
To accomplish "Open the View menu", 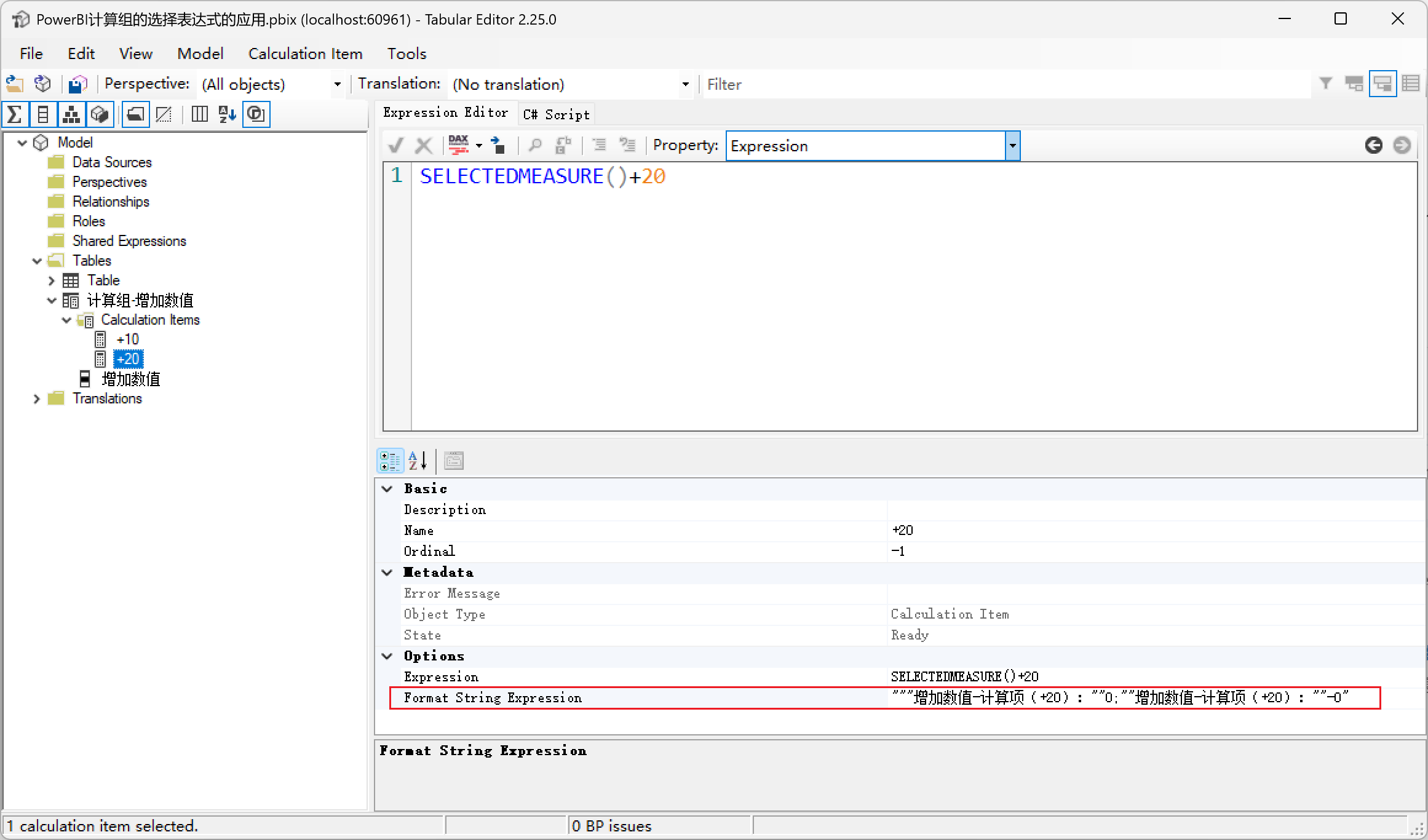I will [135, 53].
